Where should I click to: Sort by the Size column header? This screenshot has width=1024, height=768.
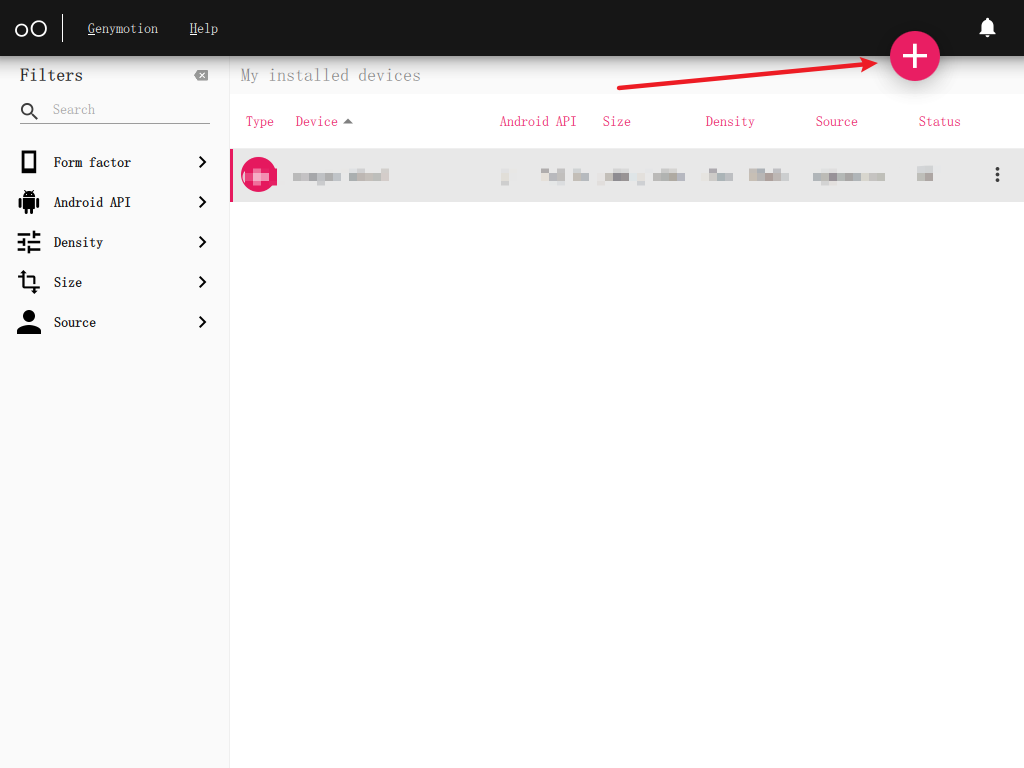[616, 121]
